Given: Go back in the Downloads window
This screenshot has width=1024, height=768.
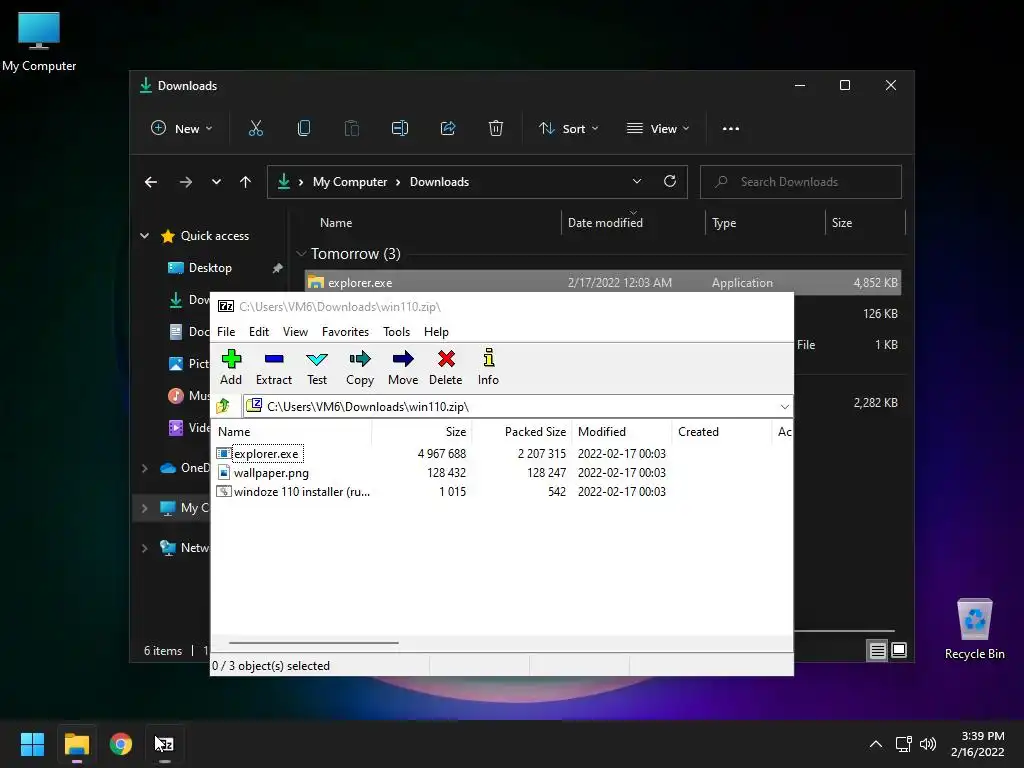Looking at the screenshot, I should pyautogui.click(x=151, y=182).
